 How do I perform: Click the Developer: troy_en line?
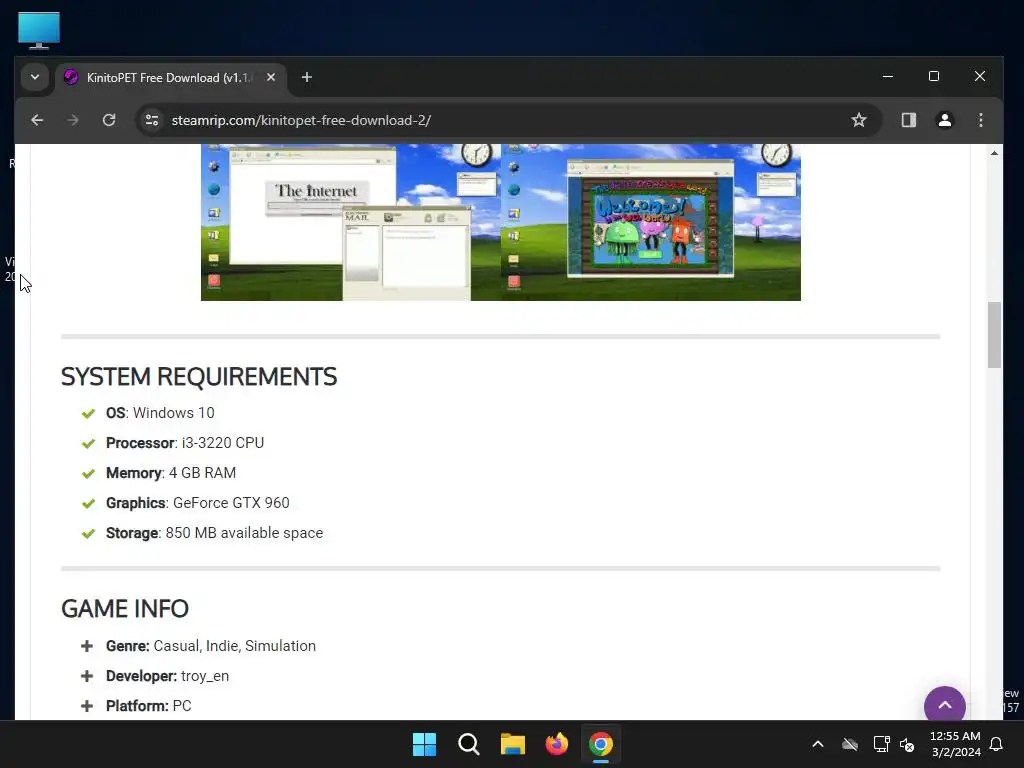(x=167, y=676)
